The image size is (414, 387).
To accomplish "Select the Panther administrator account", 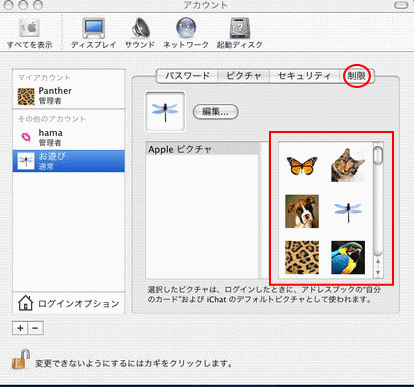I will point(69,95).
